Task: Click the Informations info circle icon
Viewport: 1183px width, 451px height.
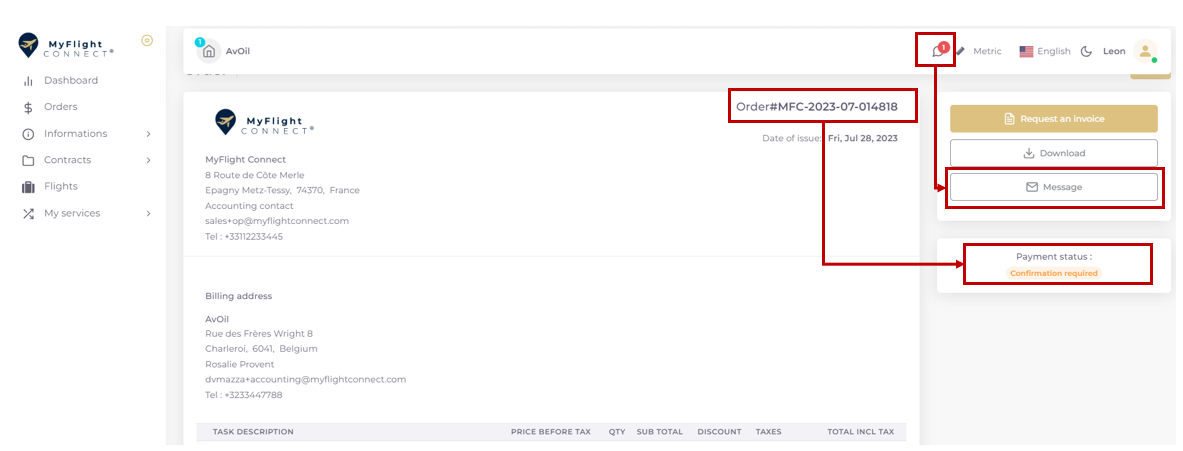Action: [29, 134]
